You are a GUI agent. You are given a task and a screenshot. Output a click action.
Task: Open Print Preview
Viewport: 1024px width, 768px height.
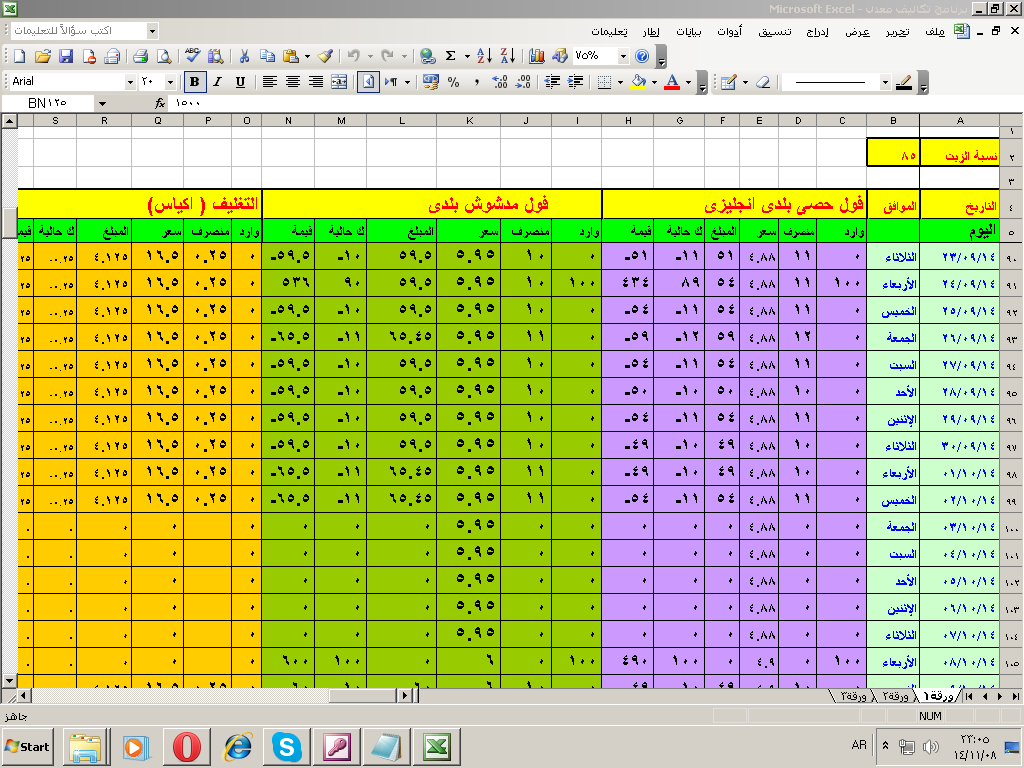click(164, 56)
